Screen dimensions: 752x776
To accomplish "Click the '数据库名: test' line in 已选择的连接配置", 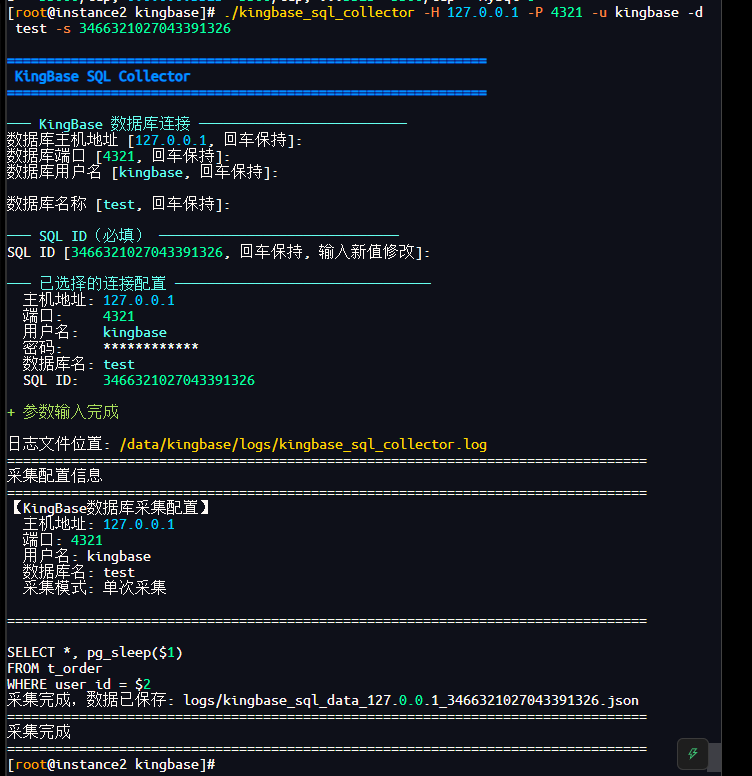I will [x=79, y=364].
